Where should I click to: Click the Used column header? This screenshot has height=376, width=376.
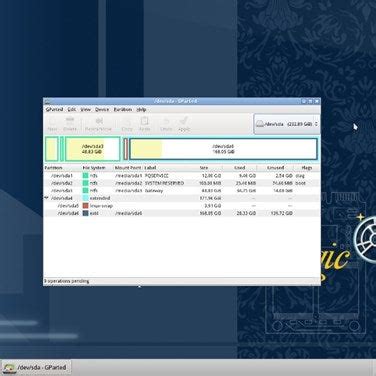tap(239, 168)
